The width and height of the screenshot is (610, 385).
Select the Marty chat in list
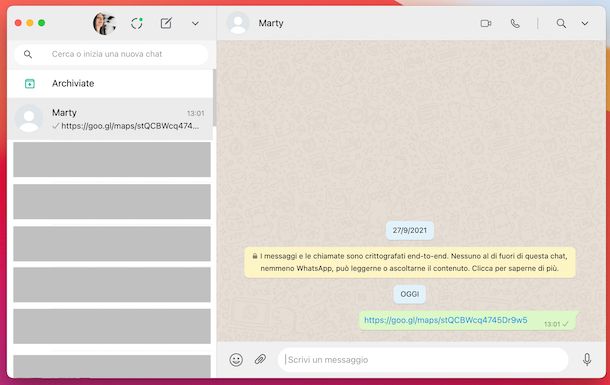110,119
